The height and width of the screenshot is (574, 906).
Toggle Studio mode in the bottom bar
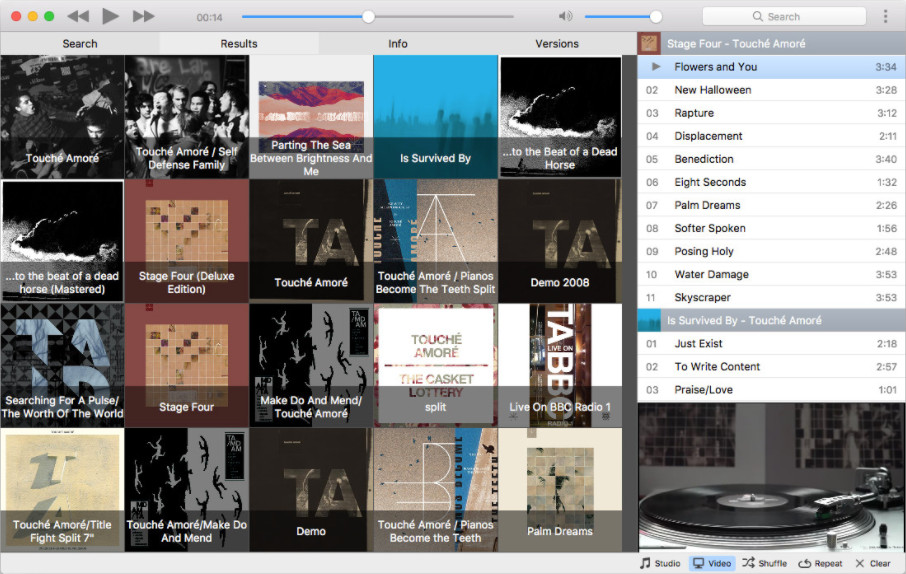click(660, 563)
